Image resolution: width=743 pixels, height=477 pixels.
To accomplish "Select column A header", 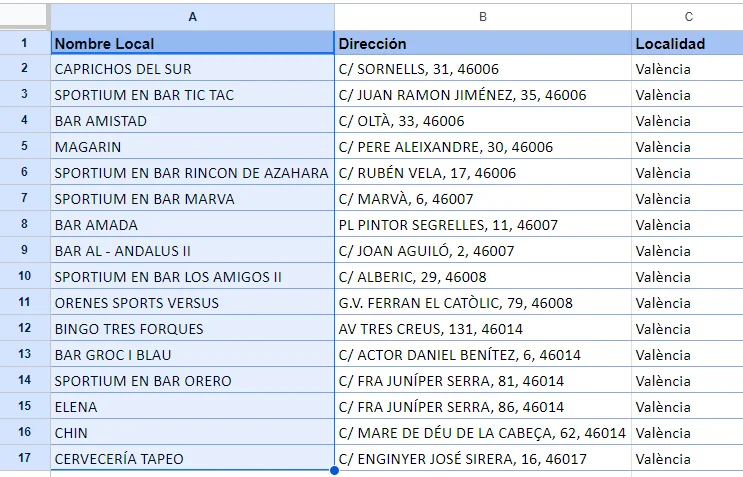I will coord(192,17).
